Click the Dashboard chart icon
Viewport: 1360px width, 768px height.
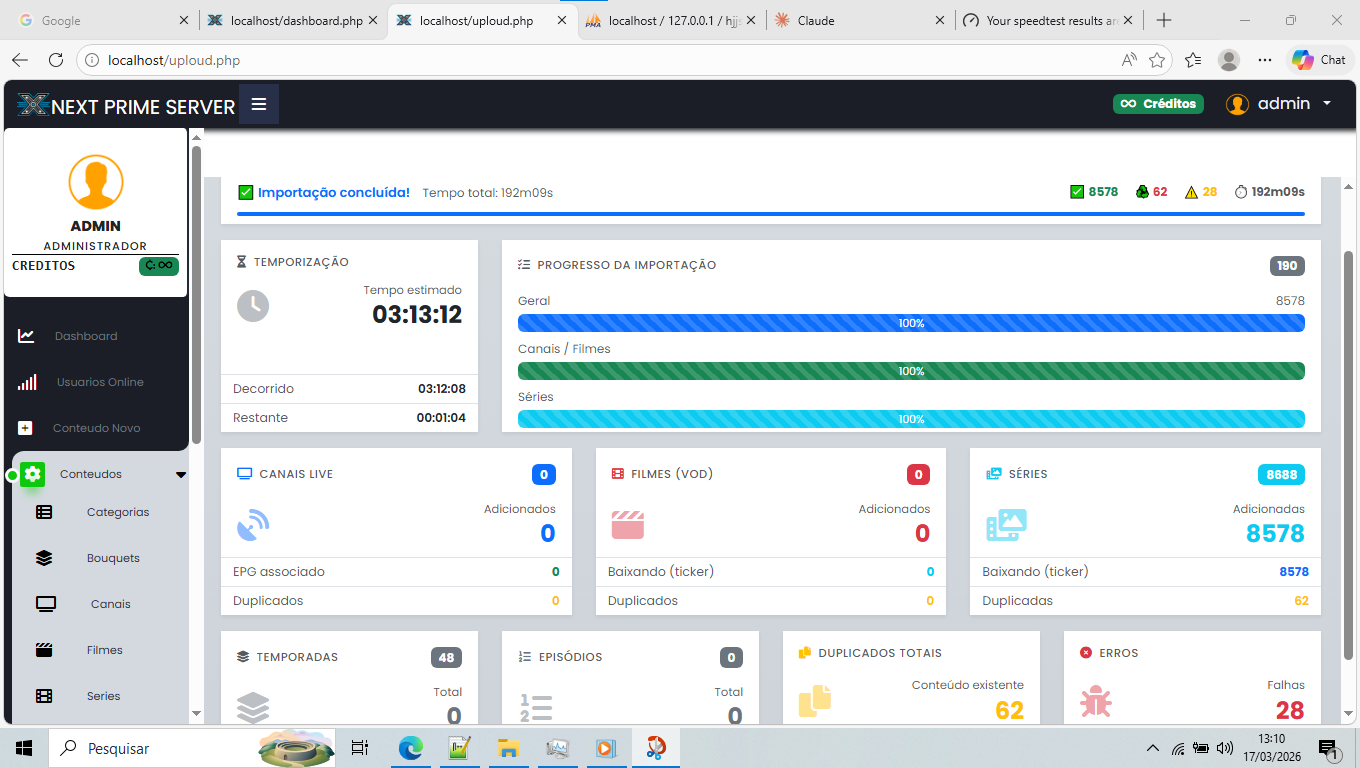click(26, 336)
